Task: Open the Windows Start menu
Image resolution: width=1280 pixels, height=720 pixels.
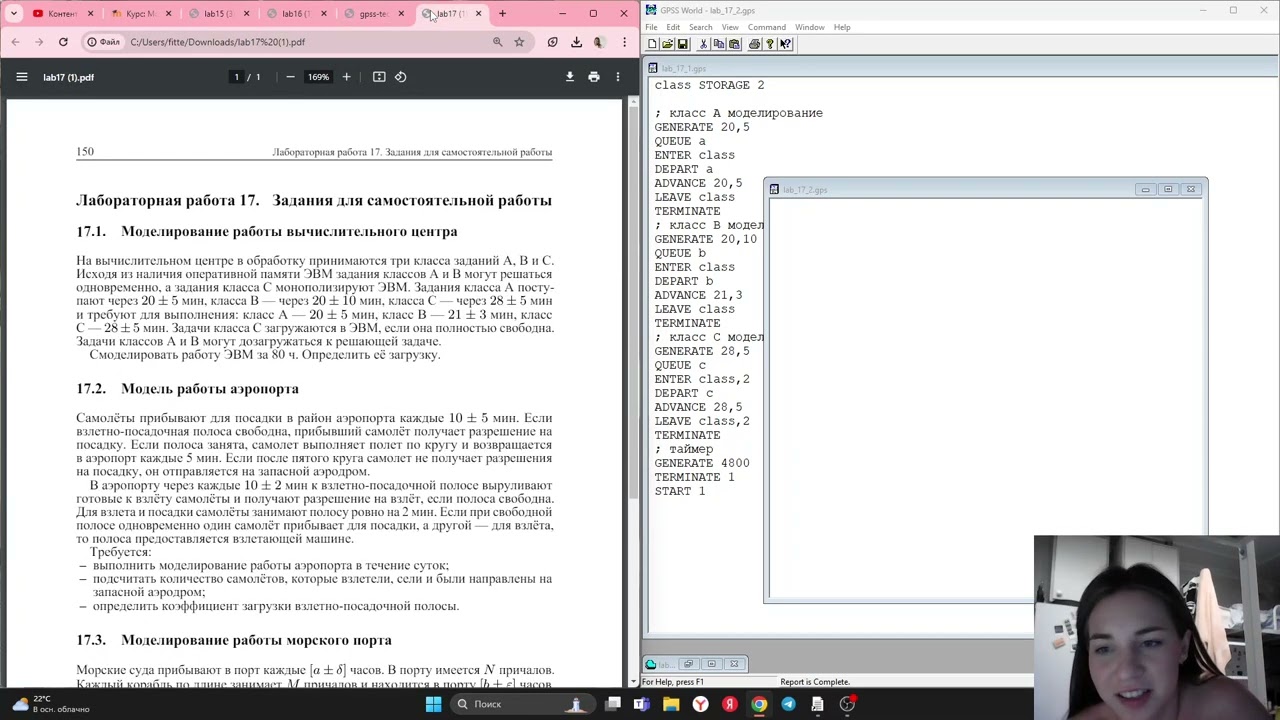Action: click(x=433, y=704)
